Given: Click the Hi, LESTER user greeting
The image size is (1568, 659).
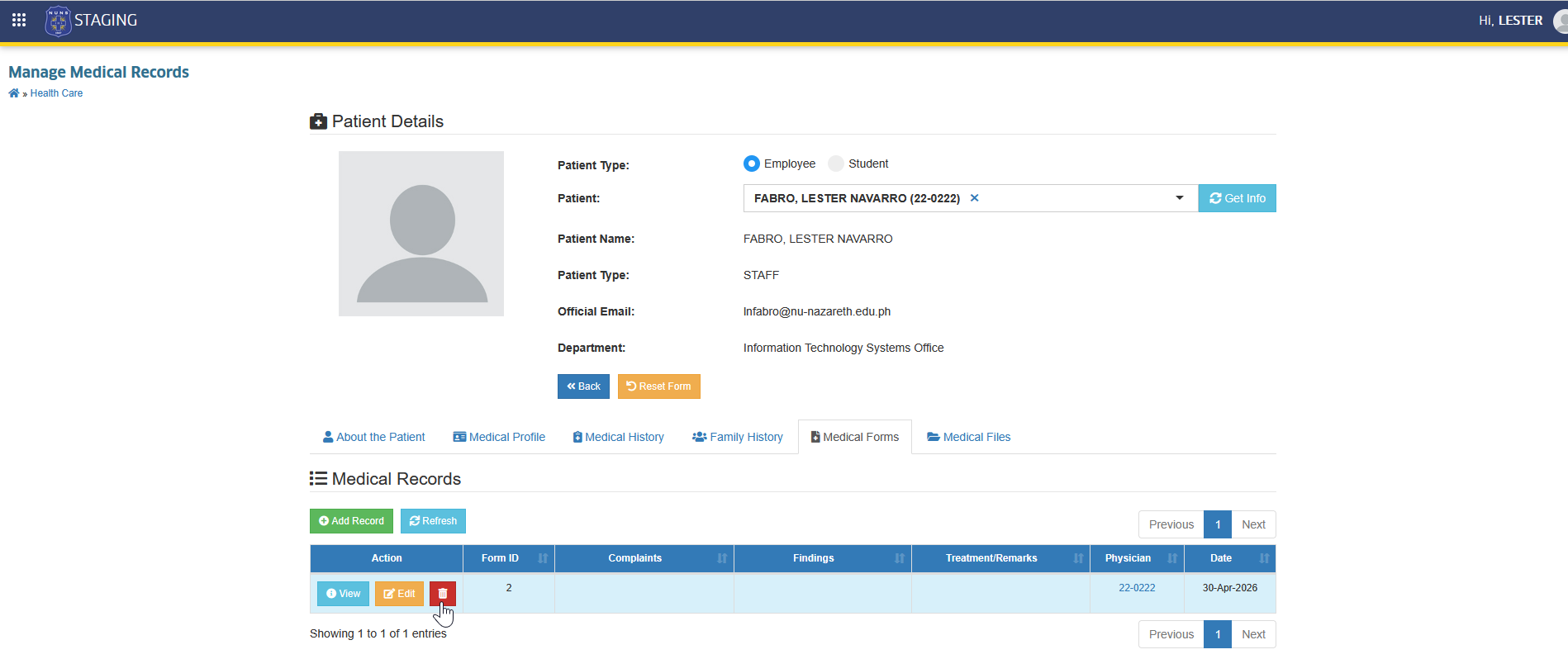Looking at the screenshot, I should [x=1511, y=21].
